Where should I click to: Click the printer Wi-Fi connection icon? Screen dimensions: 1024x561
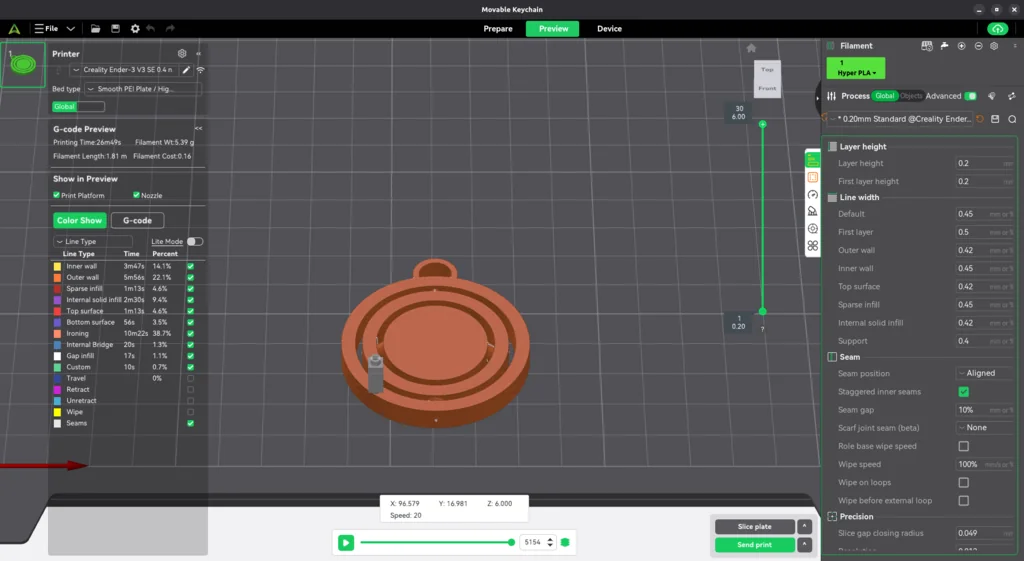tap(200, 70)
